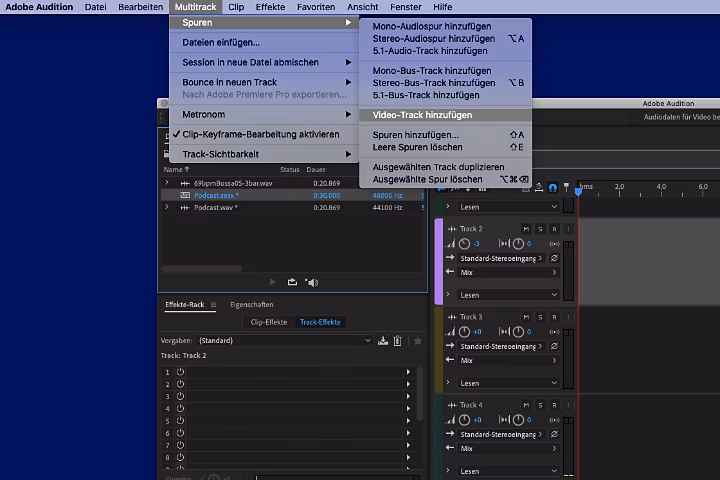Open Track 2 Standard-Stereoeingang input dropdown
This screenshot has width=720, height=480.
pyautogui.click(x=501, y=258)
